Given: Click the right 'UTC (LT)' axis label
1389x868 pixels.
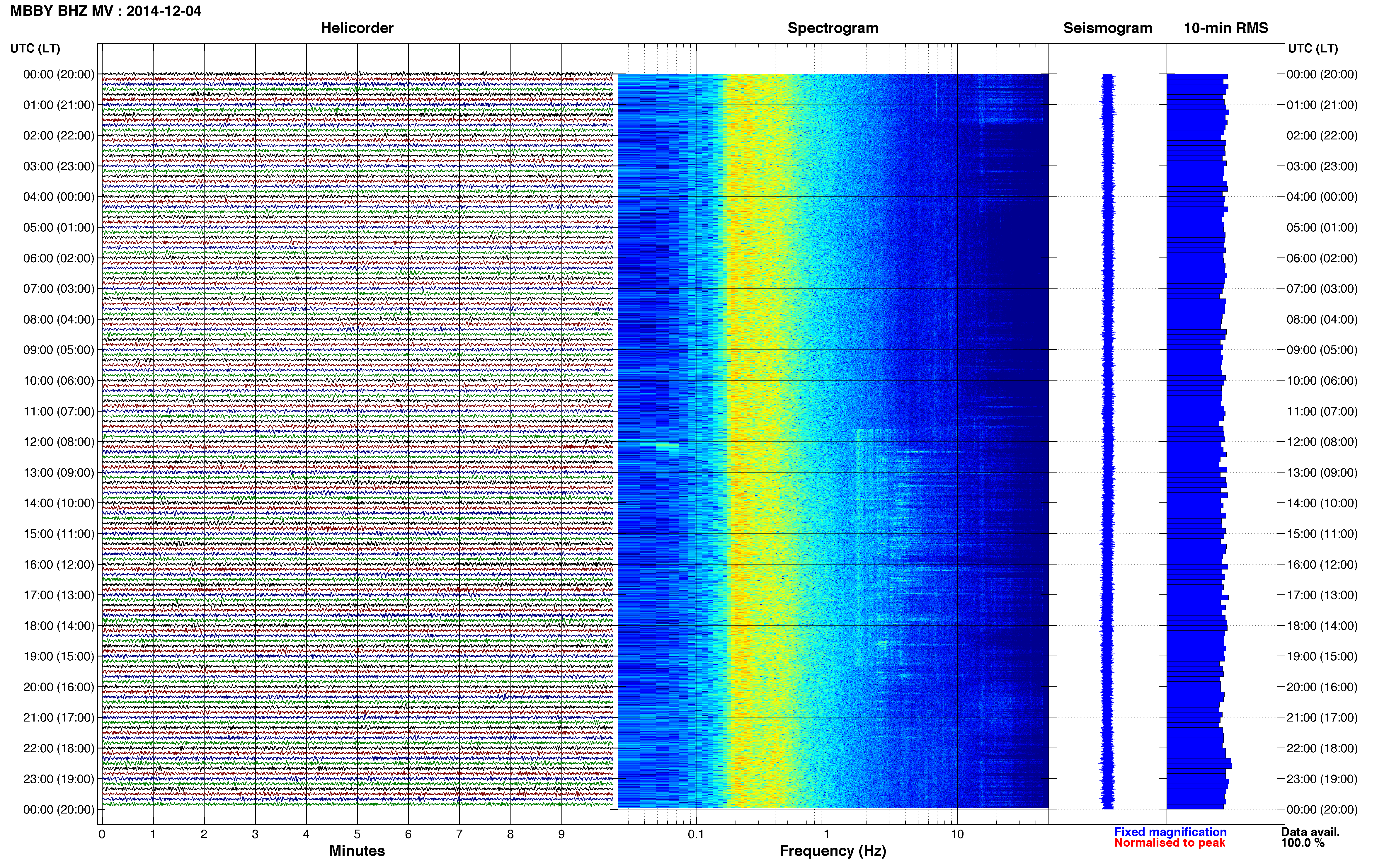Looking at the screenshot, I should (x=1313, y=48).
